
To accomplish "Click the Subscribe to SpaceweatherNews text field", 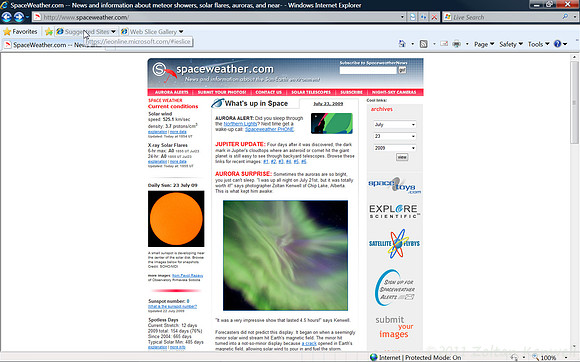I will click(x=368, y=70).
